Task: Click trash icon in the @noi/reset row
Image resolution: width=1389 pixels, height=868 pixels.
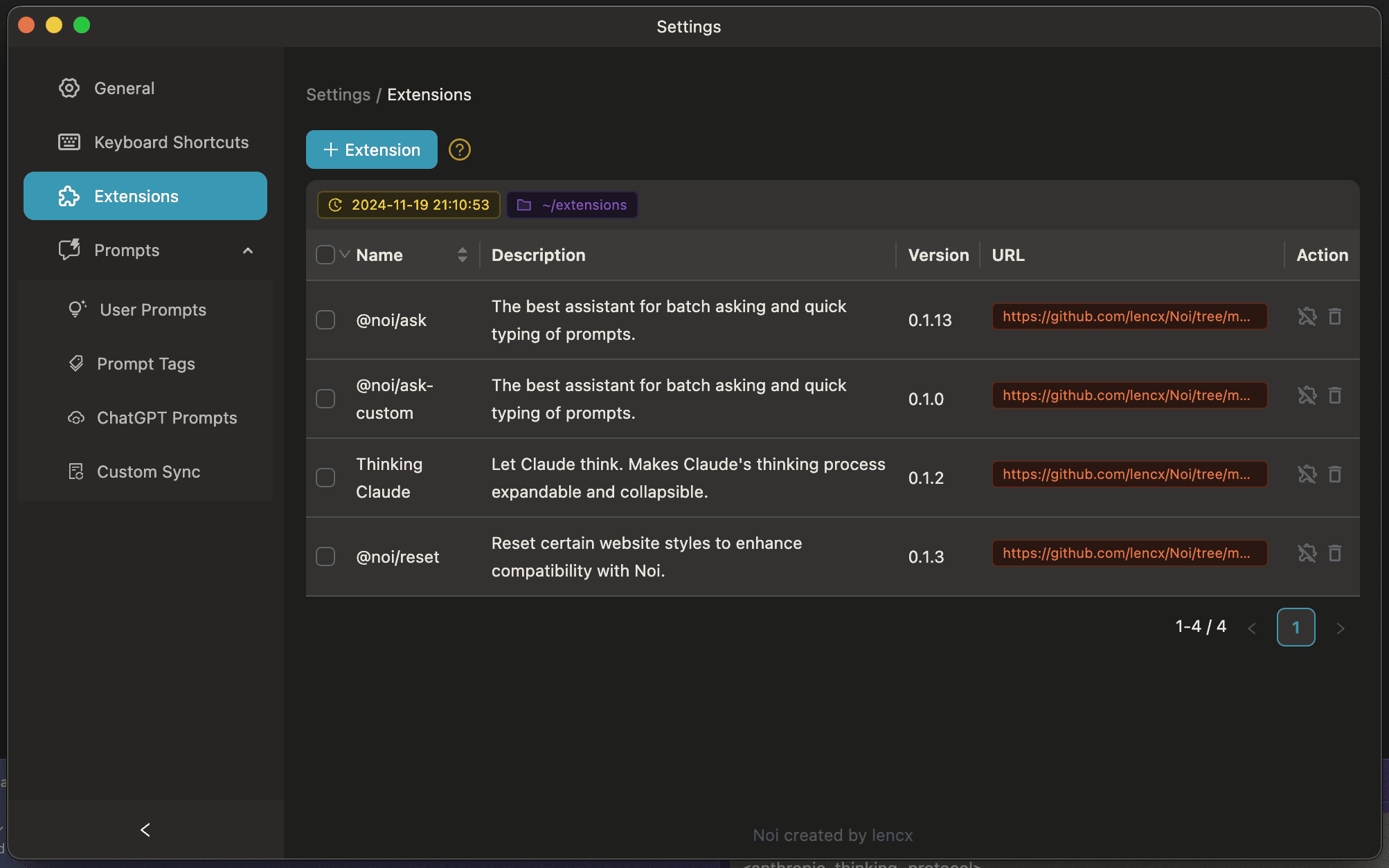Action: point(1335,554)
